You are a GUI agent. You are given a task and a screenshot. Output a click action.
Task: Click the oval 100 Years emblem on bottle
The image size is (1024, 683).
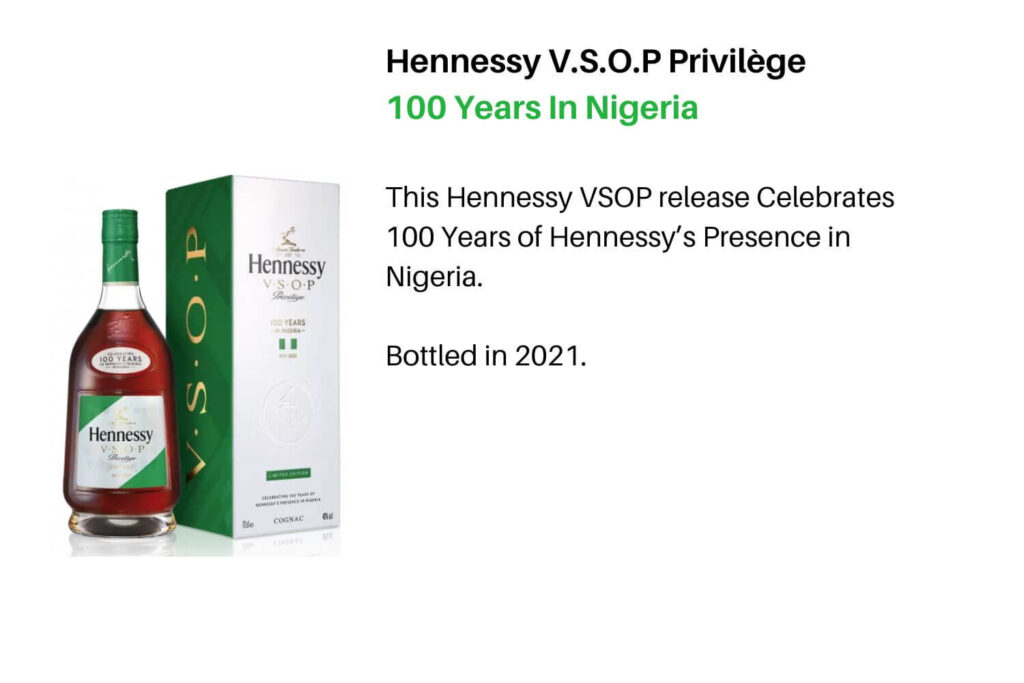(x=120, y=360)
